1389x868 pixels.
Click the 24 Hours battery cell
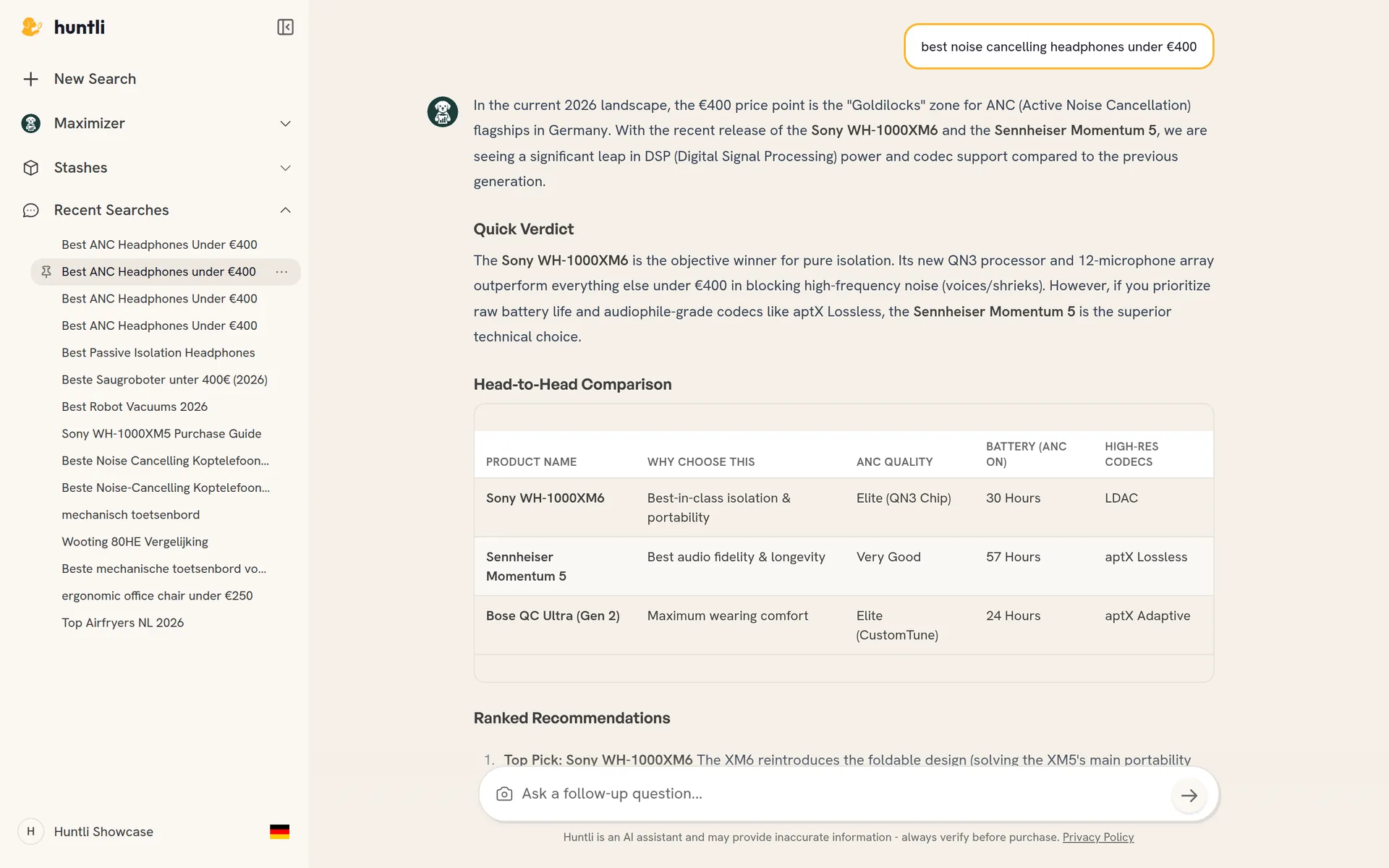point(1013,616)
